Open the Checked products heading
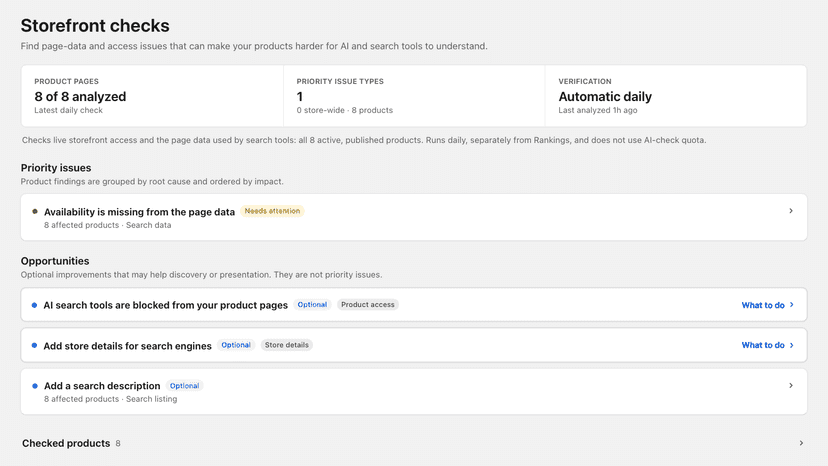Viewport: 828px width, 466px height. (66, 443)
